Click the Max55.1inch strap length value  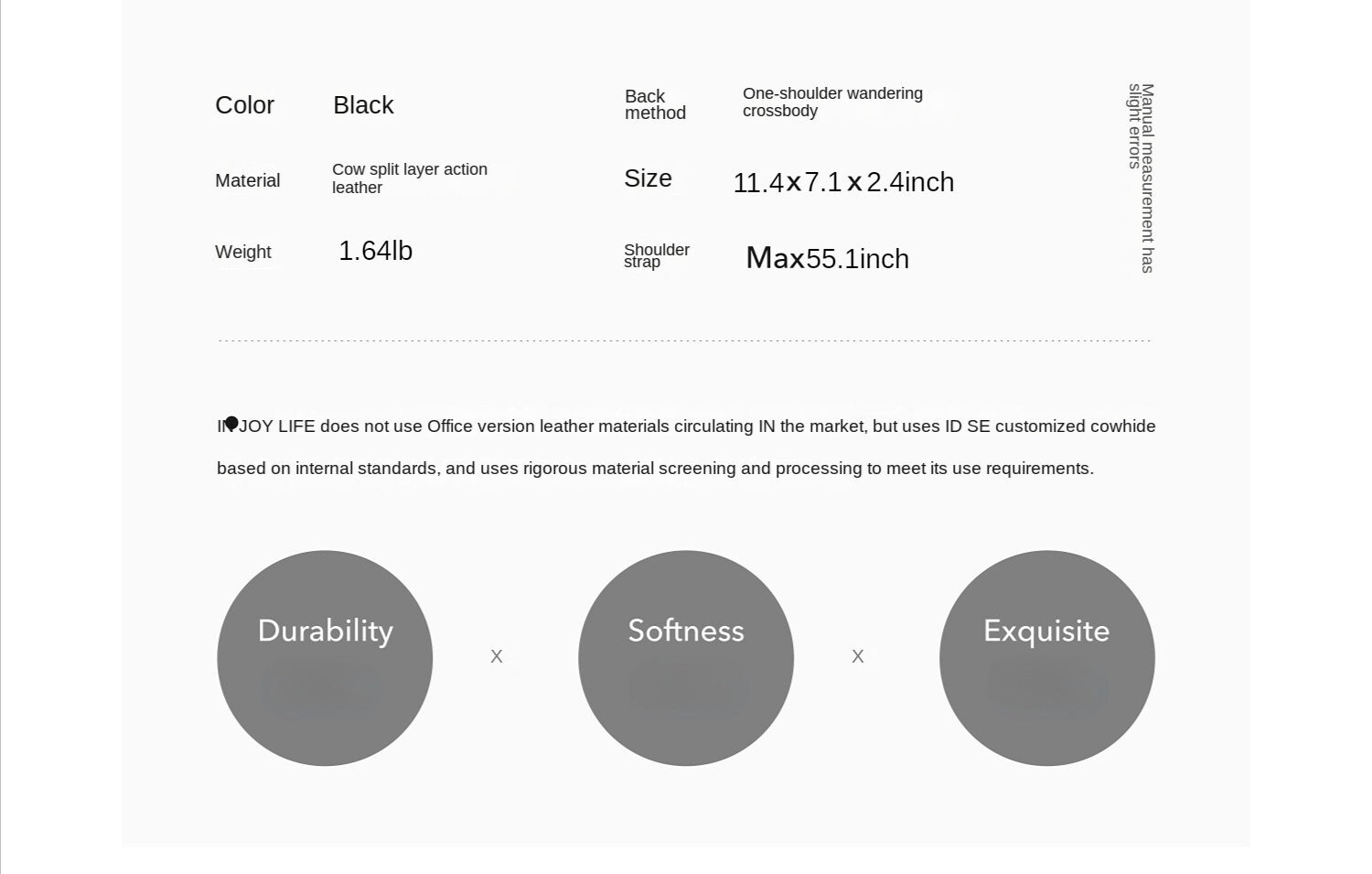click(827, 258)
